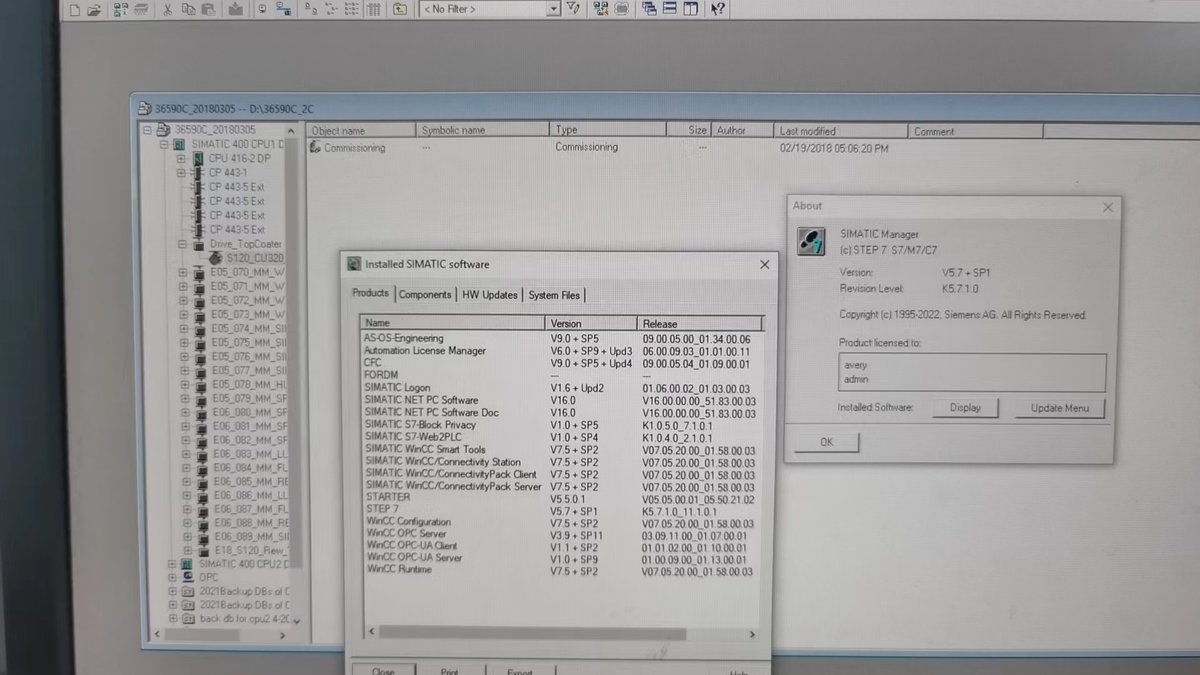This screenshot has height=675, width=1200.
Task: Switch to the Products tab
Action: tap(370, 293)
